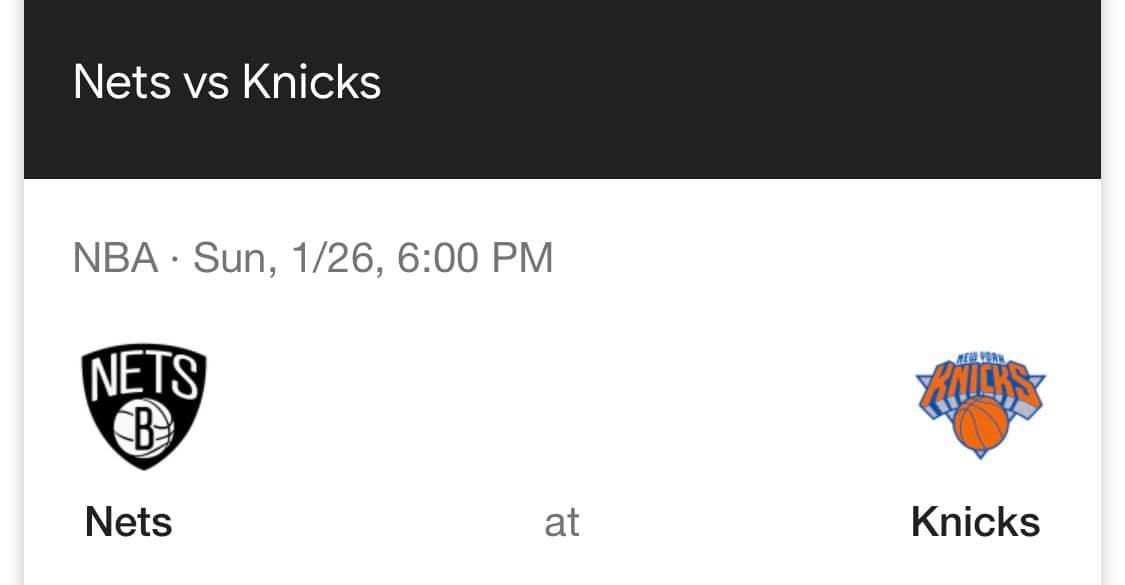Click the 'at' text between teams
The width and height of the screenshot is (1125, 585).
tap(562, 523)
